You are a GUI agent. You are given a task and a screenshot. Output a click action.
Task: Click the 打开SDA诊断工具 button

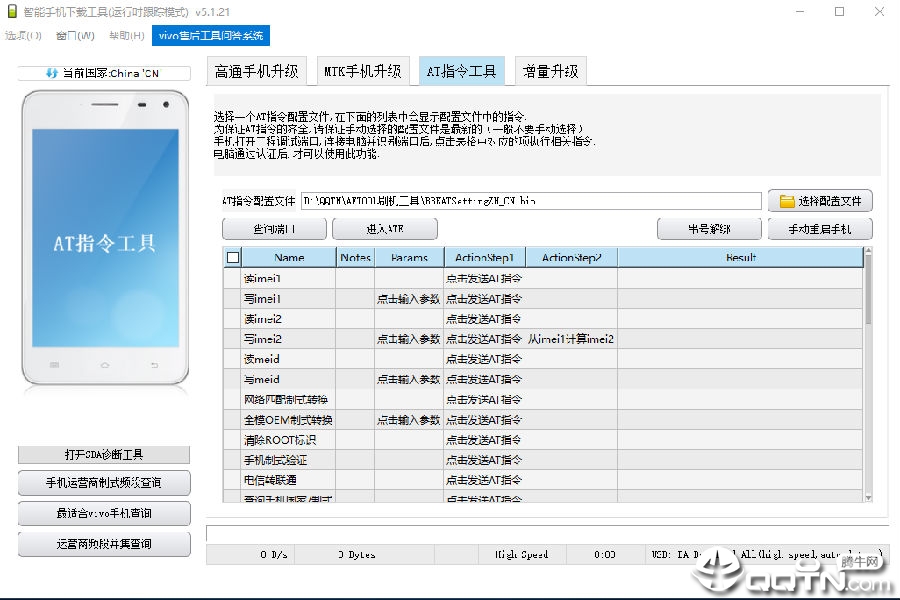[104, 455]
